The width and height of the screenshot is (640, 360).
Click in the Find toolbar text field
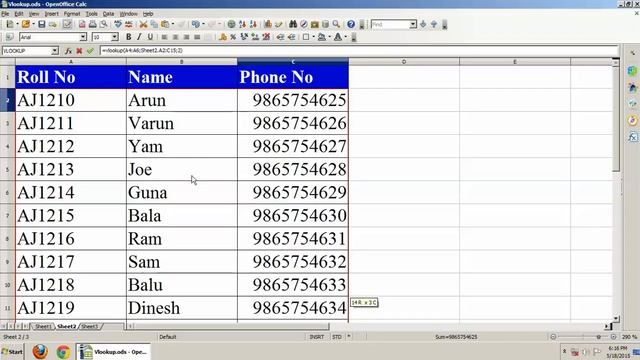pyautogui.click(x=390, y=24)
